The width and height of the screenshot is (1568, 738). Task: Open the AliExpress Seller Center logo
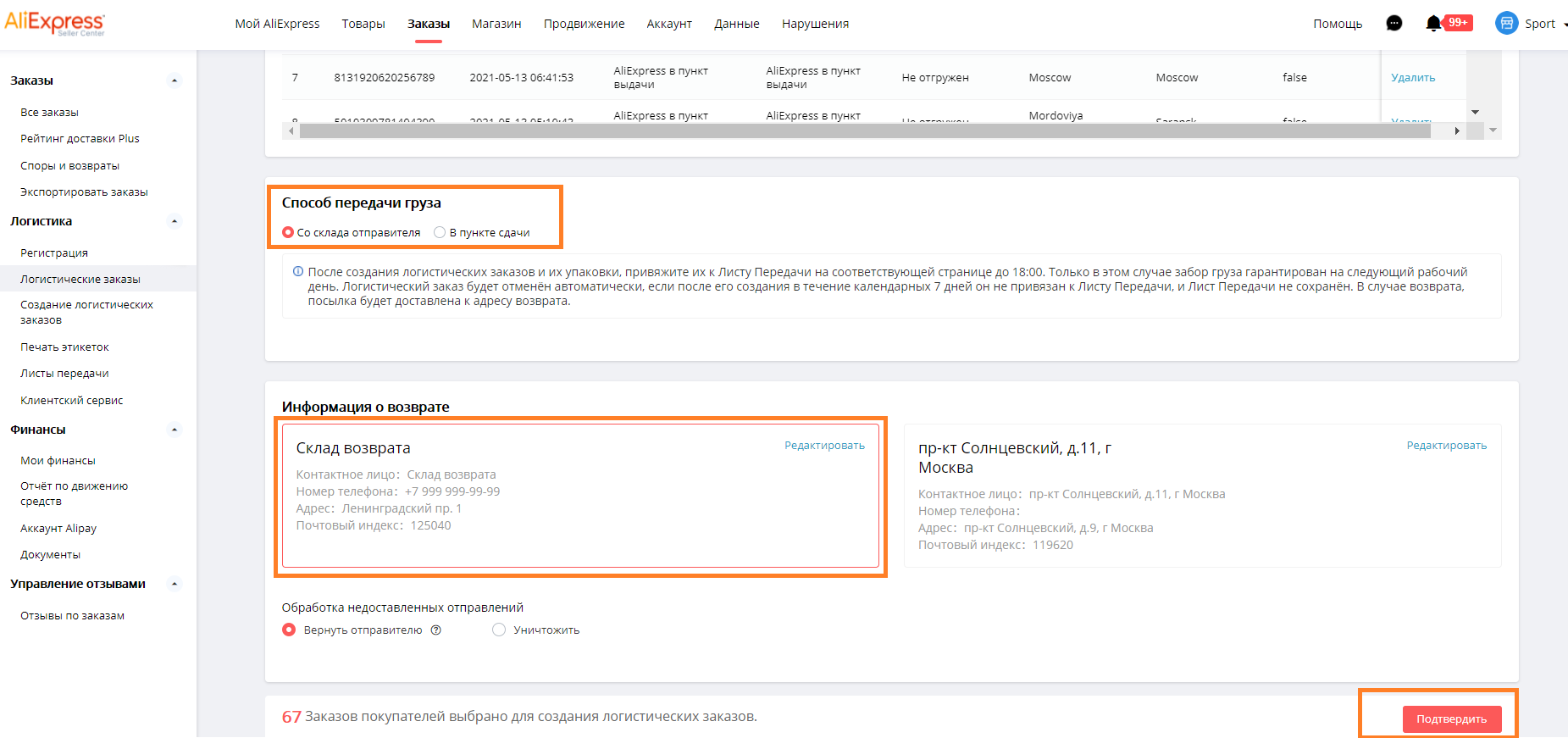[x=55, y=23]
